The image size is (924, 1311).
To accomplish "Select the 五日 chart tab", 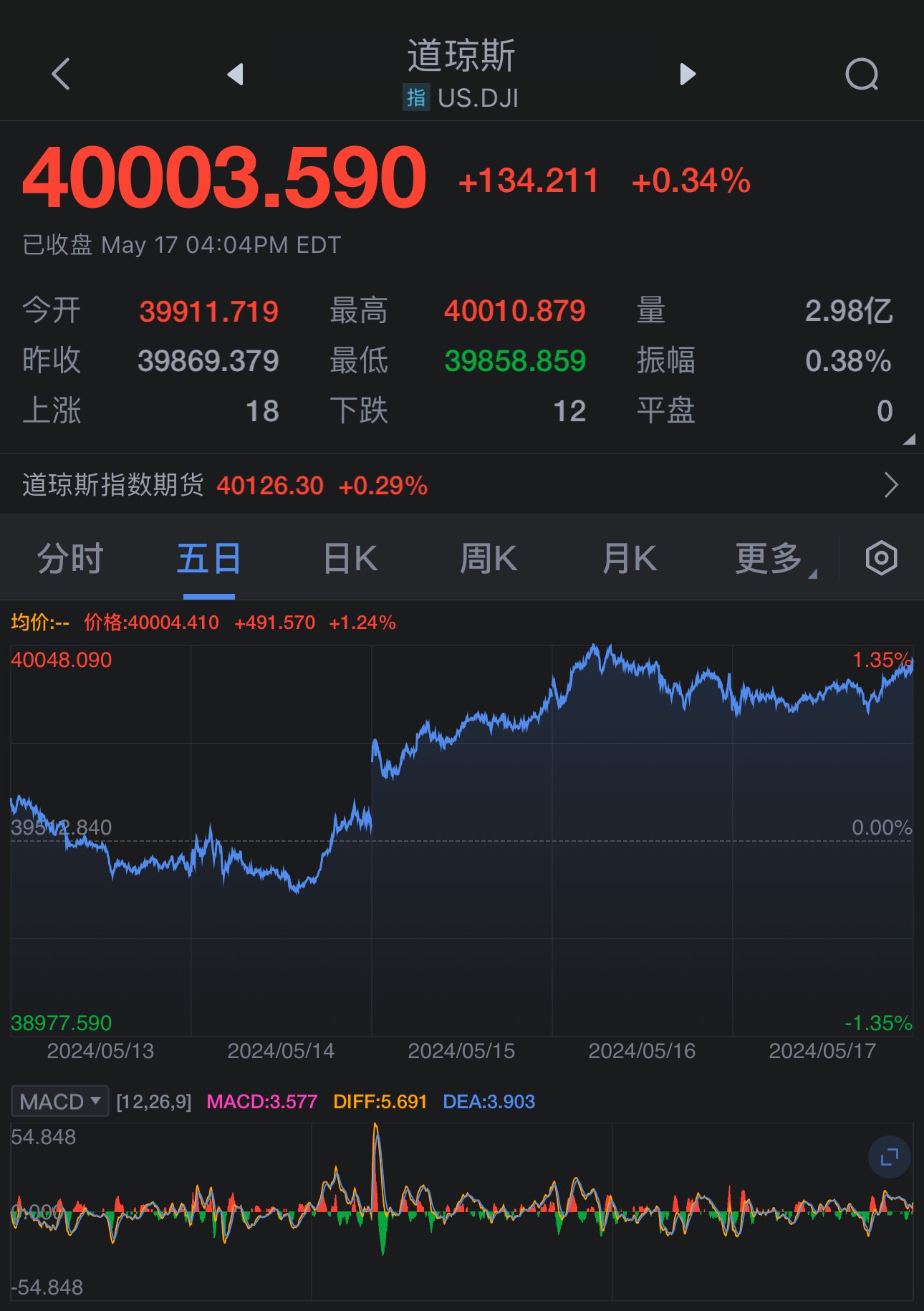I will pos(208,558).
